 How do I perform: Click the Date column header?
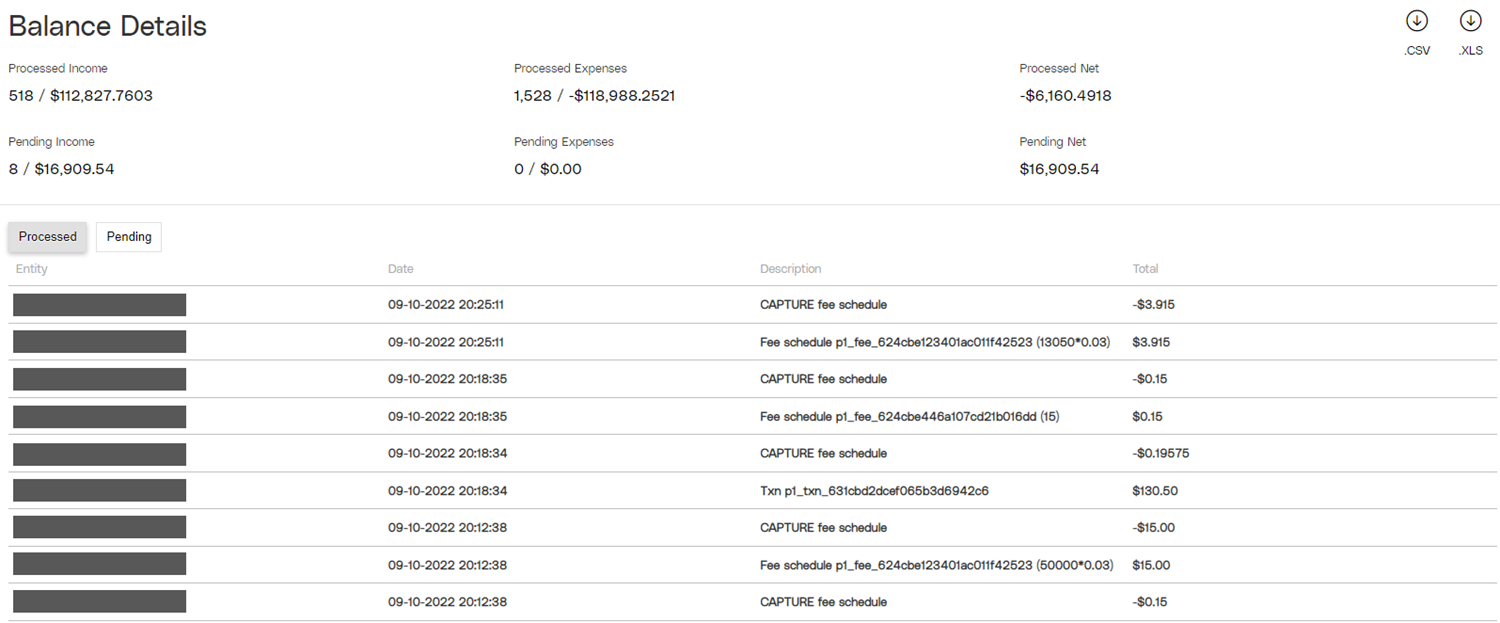click(x=401, y=269)
